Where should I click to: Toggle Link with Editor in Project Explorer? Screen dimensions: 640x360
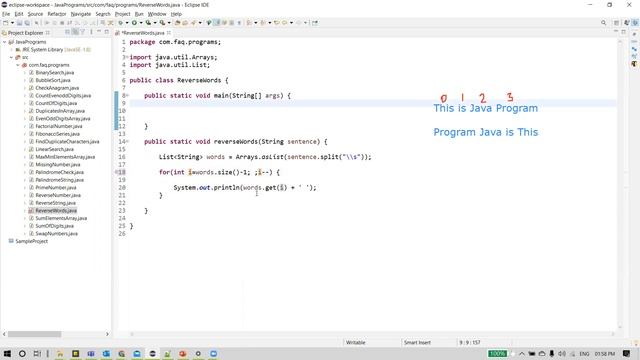pyautogui.click(x=75, y=32)
